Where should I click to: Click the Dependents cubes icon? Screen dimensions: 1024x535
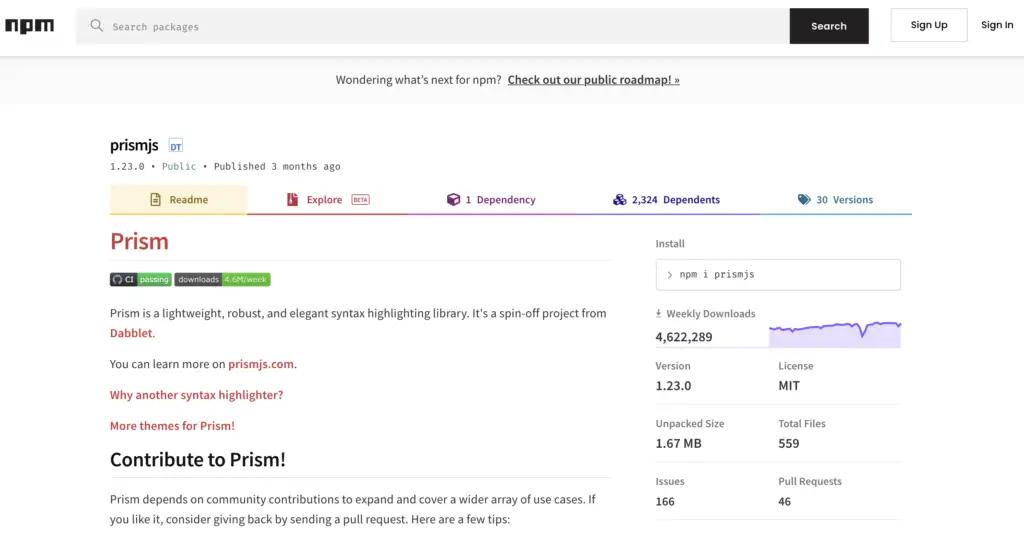(x=620, y=199)
